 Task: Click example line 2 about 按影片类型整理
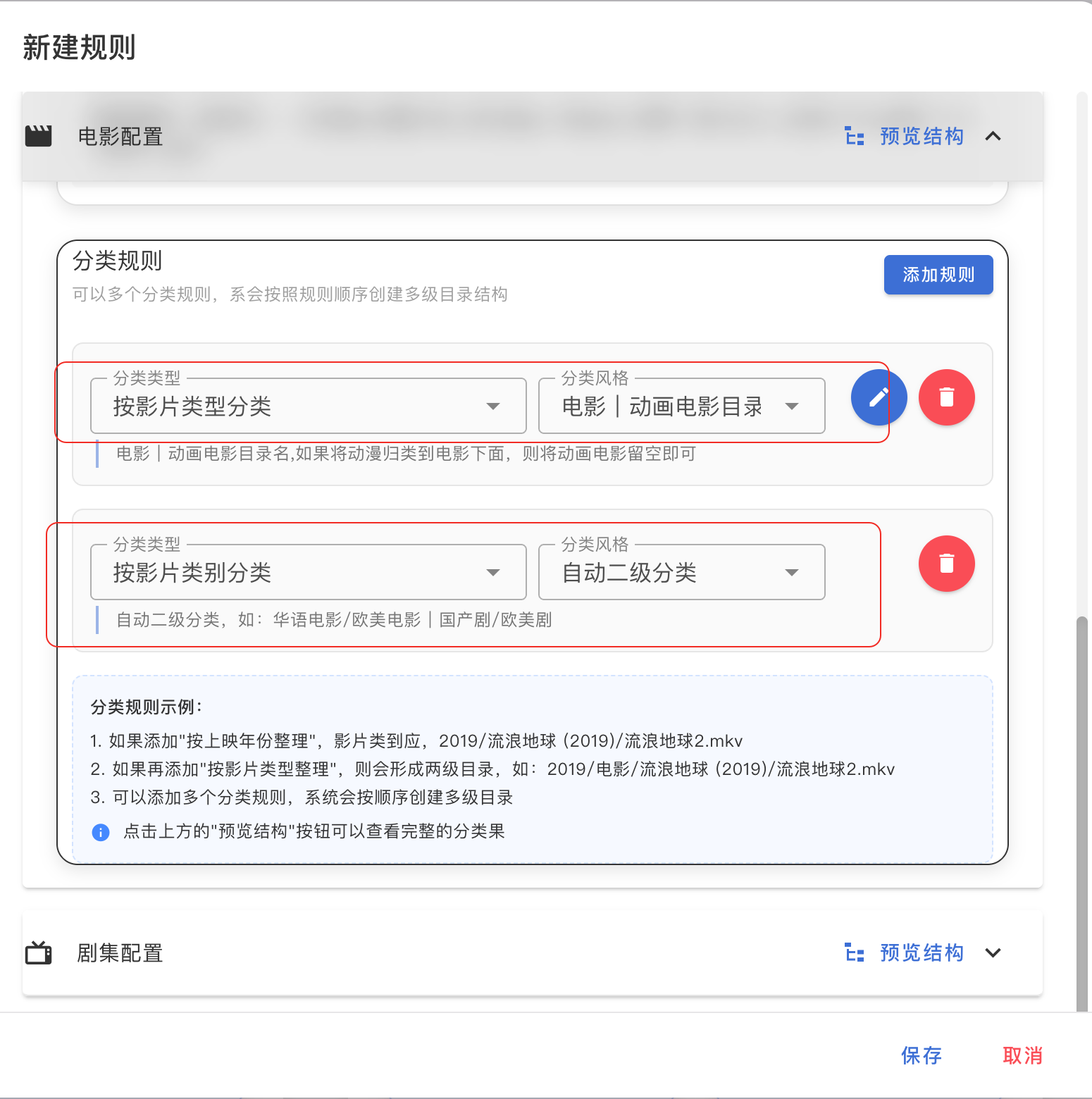(x=492, y=769)
